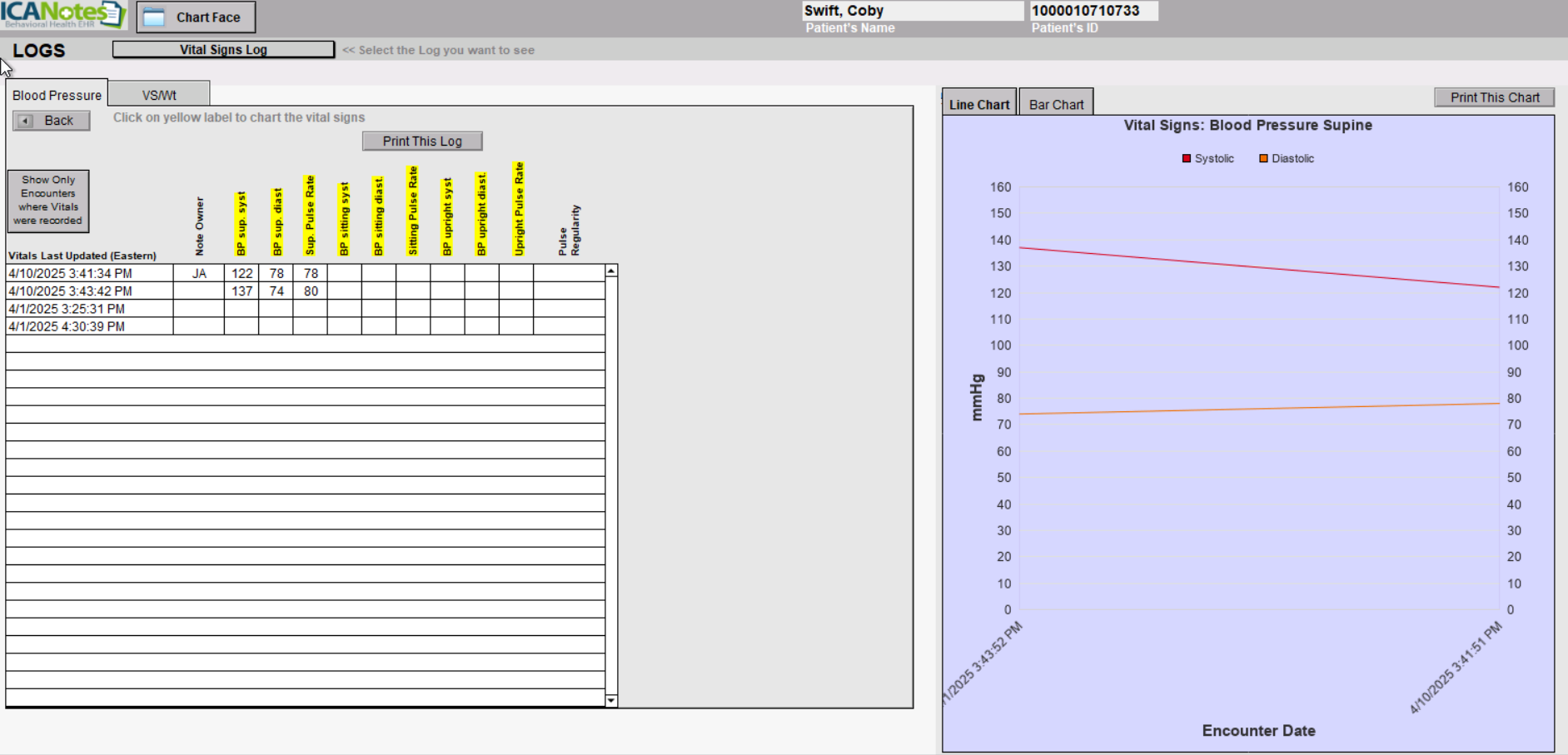
Task: Chart the BP sup. syst label
Action: (x=241, y=223)
